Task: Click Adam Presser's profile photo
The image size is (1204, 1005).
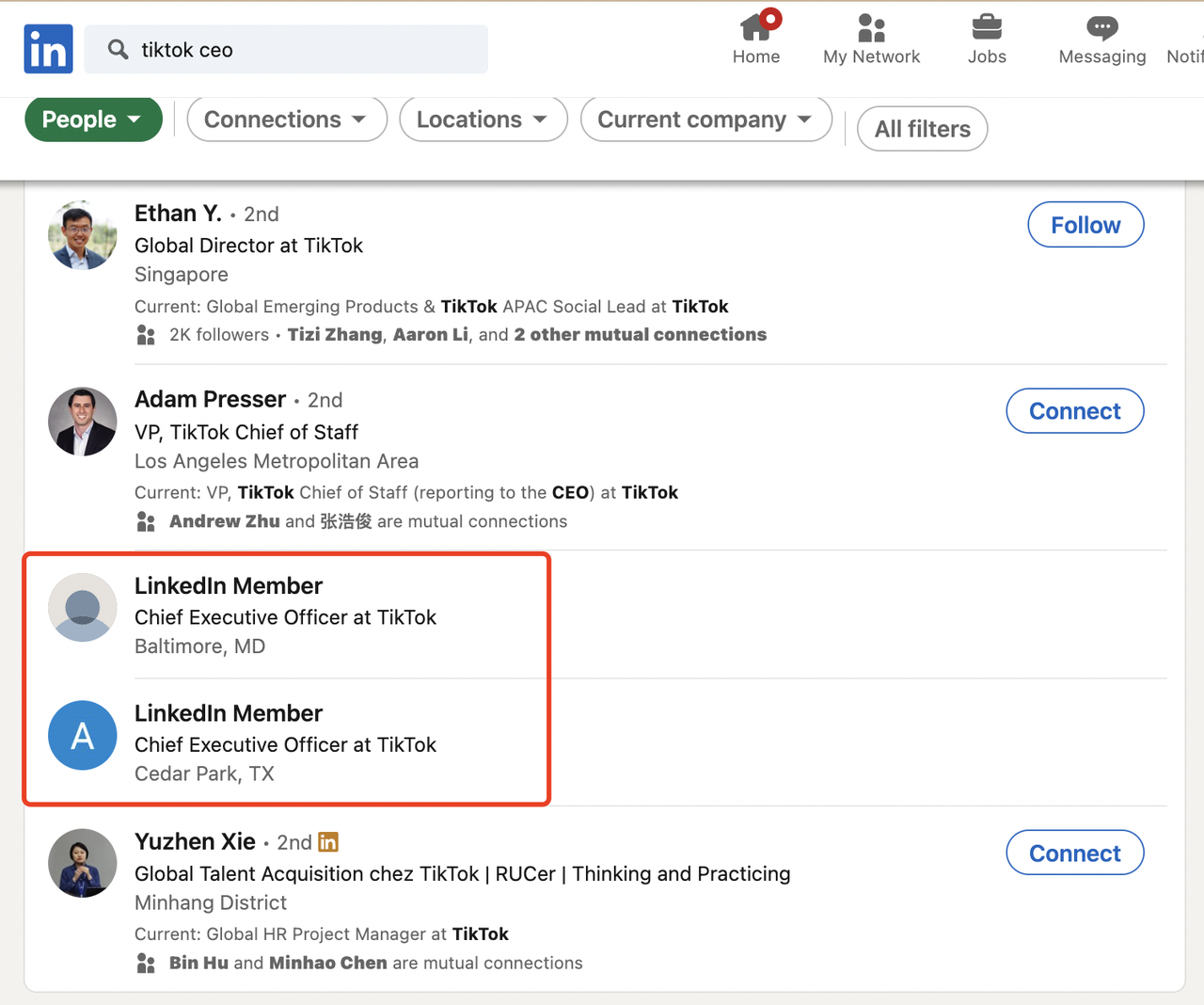Action: pyautogui.click(x=83, y=422)
